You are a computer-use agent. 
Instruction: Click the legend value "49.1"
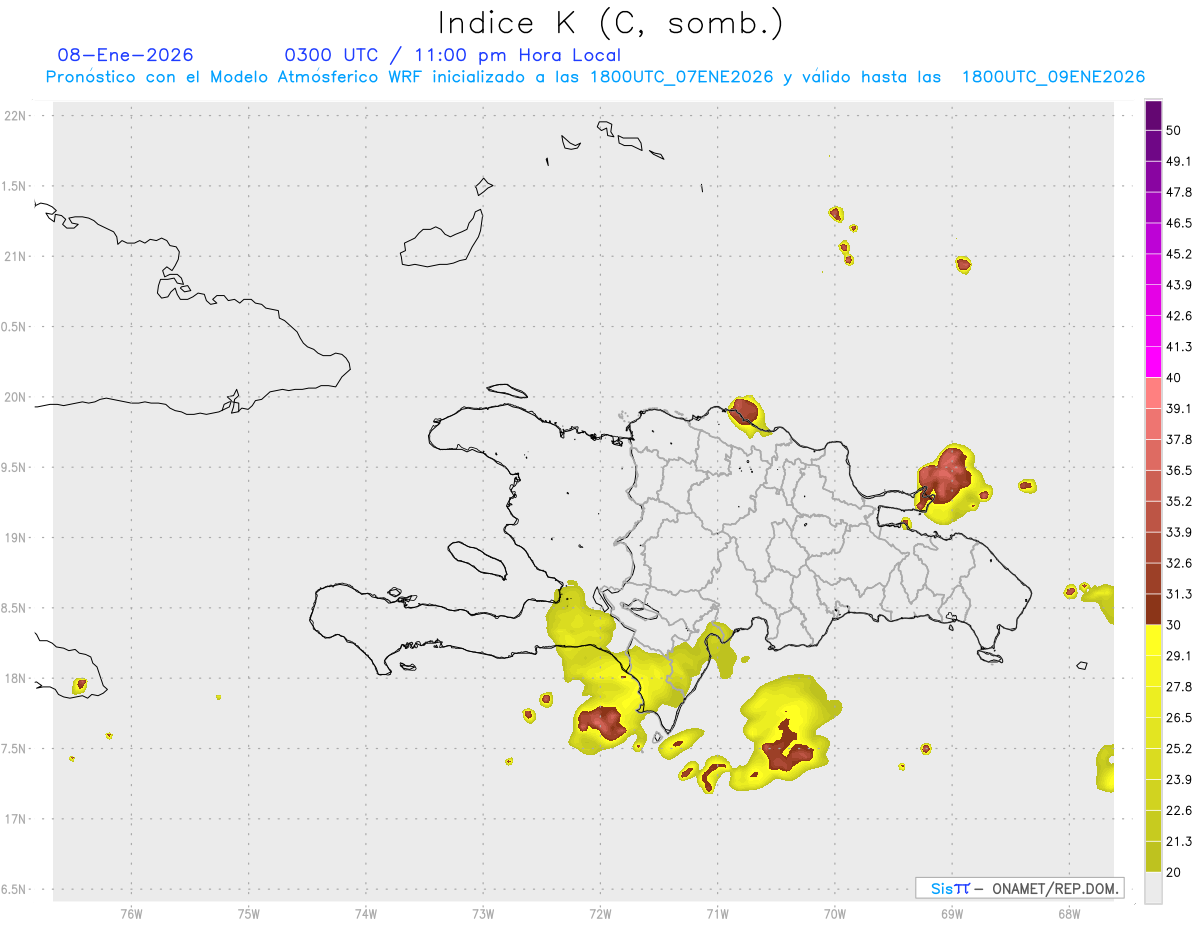(1179, 161)
